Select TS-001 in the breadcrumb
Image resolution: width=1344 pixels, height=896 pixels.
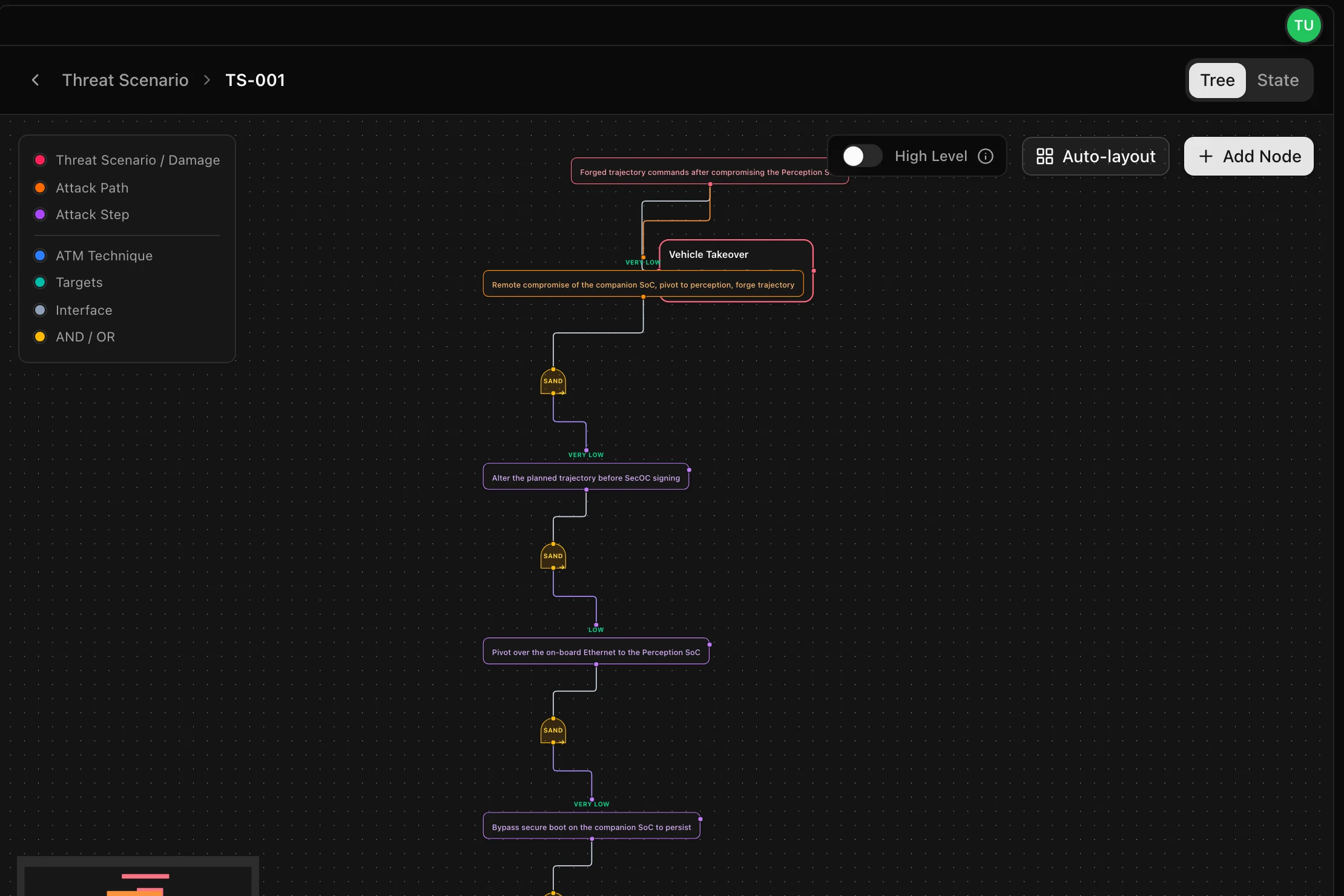coord(255,80)
